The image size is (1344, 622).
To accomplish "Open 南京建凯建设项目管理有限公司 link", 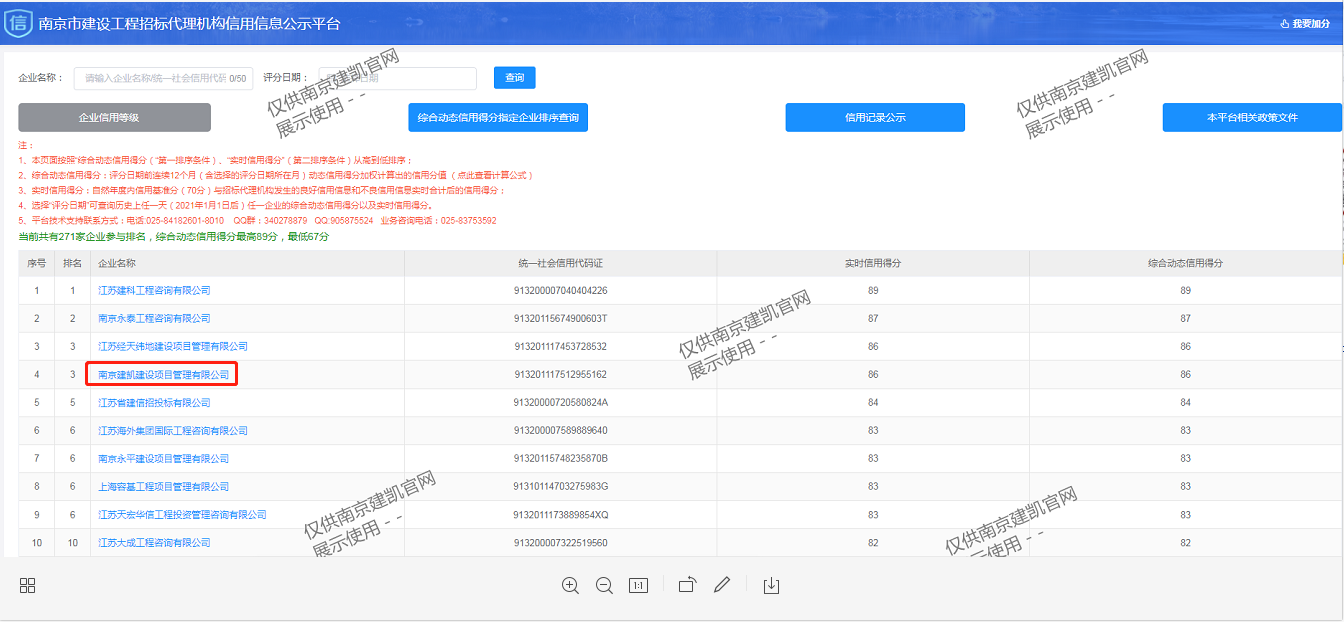I will pyautogui.click(x=163, y=375).
